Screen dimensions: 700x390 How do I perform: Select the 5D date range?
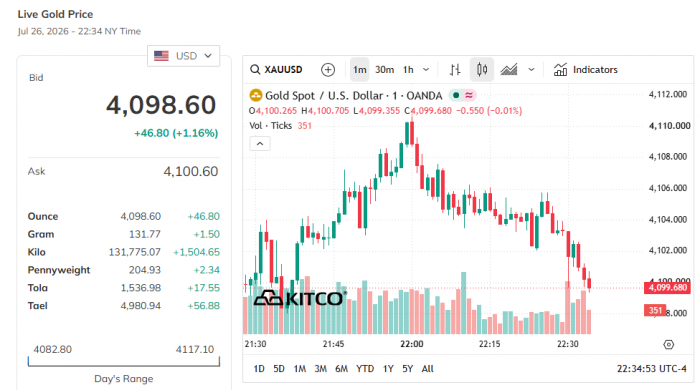click(x=279, y=369)
